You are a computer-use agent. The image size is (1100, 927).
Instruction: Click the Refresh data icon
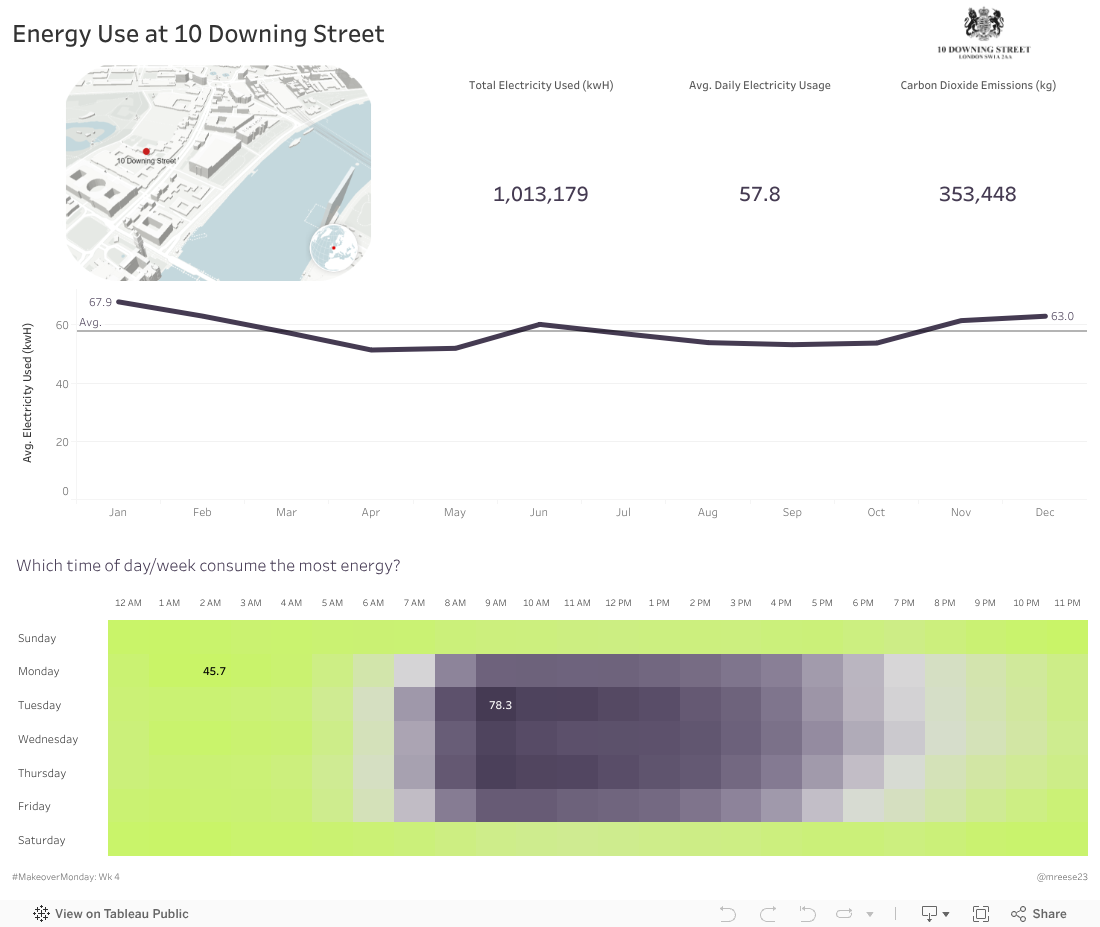(x=844, y=914)
